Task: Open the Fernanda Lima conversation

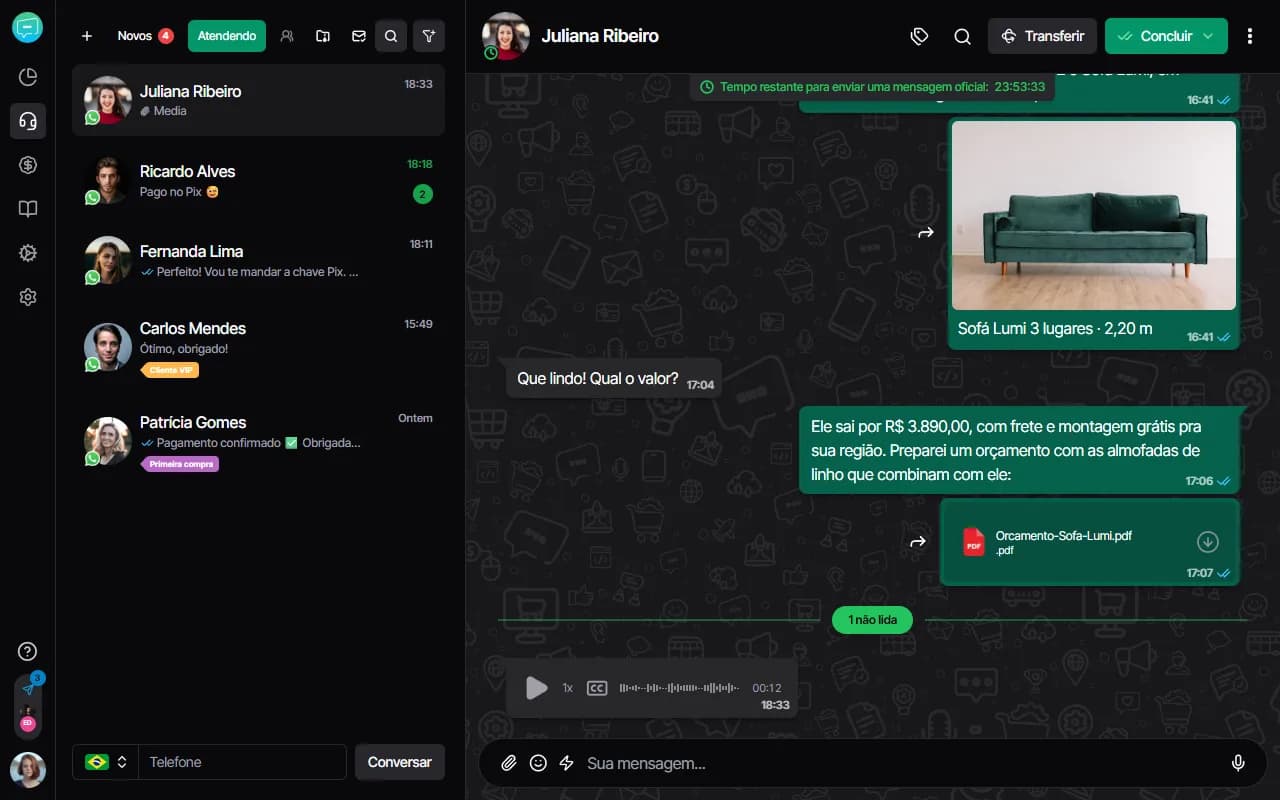Action: pyautogui.click(x=258, y=261)
